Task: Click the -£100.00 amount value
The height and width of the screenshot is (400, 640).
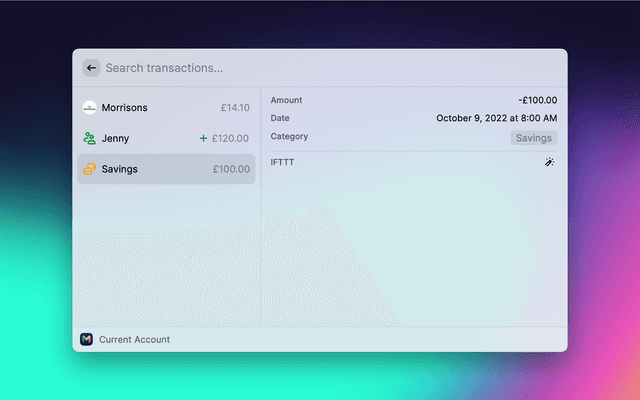Action: click(538, 100)
